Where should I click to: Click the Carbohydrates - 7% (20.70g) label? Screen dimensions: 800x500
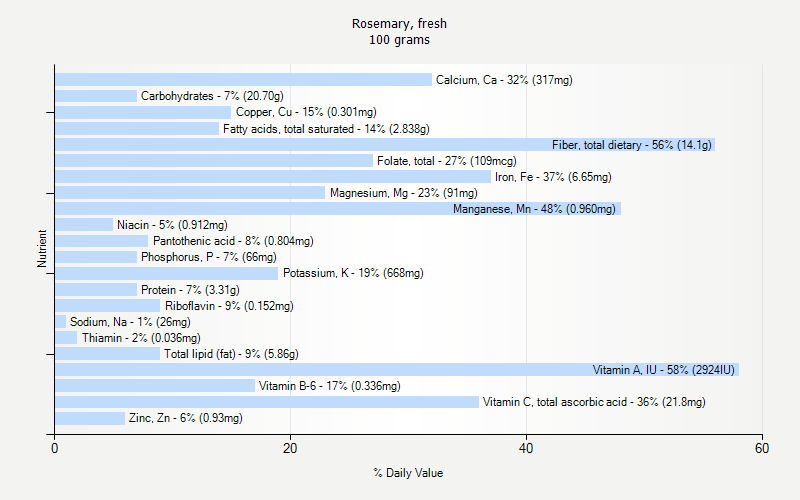212,96
